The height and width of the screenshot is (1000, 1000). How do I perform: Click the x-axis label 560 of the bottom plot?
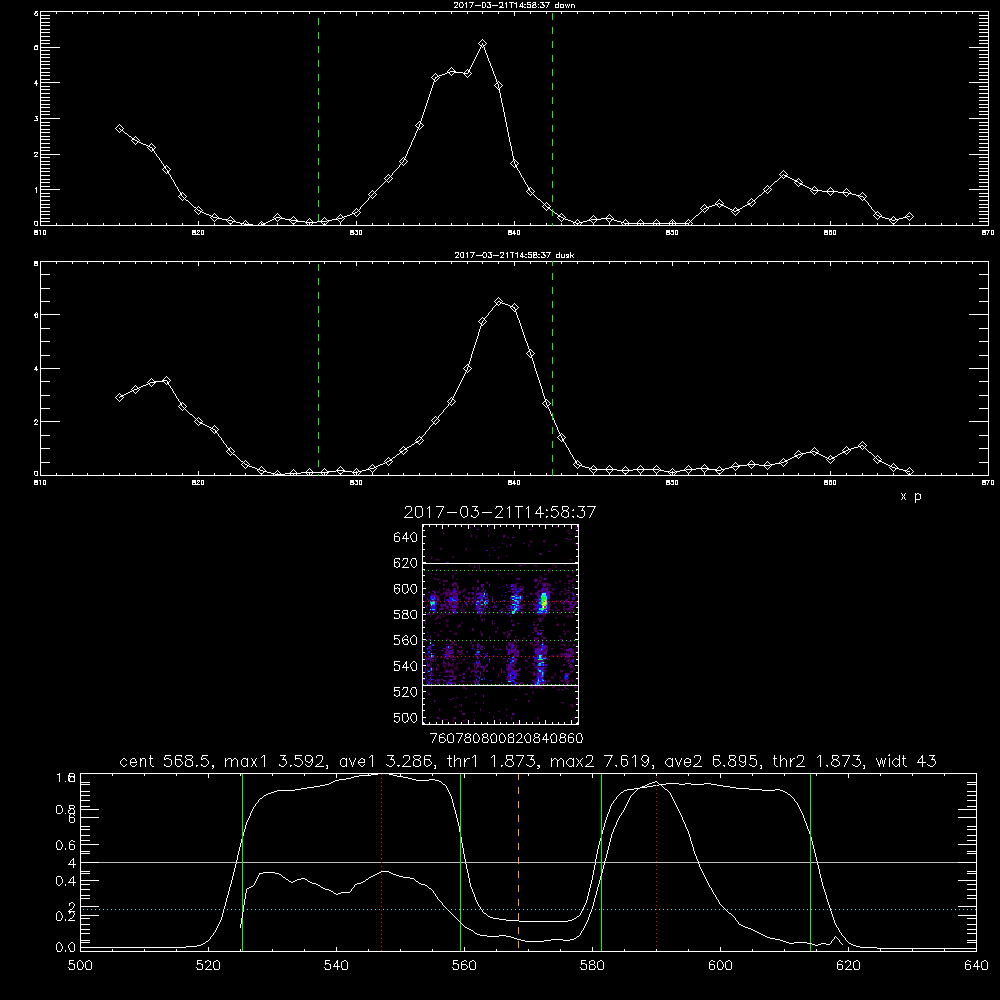tap(464, 966)
